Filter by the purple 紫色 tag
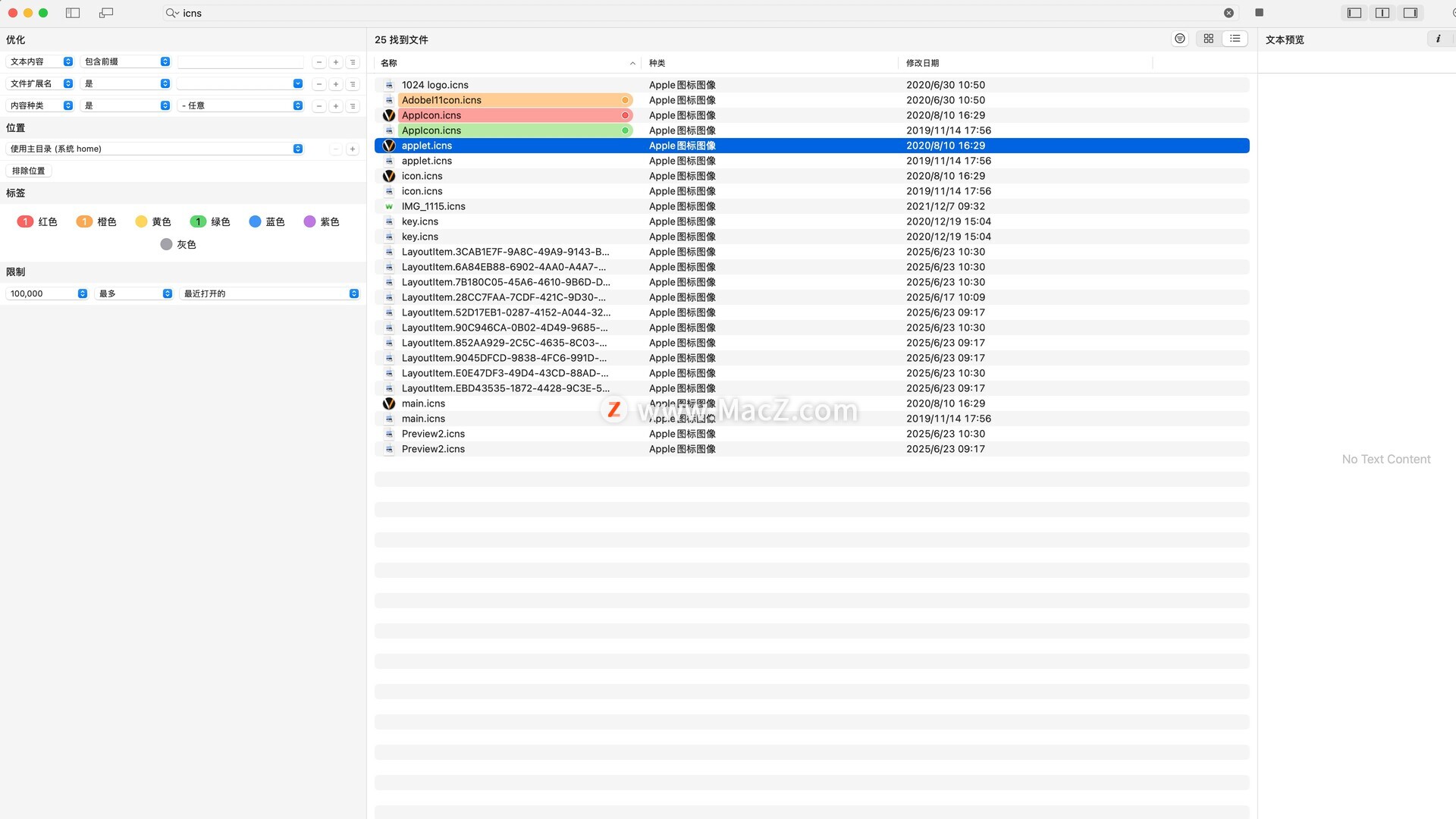 [x=322, y=221]
